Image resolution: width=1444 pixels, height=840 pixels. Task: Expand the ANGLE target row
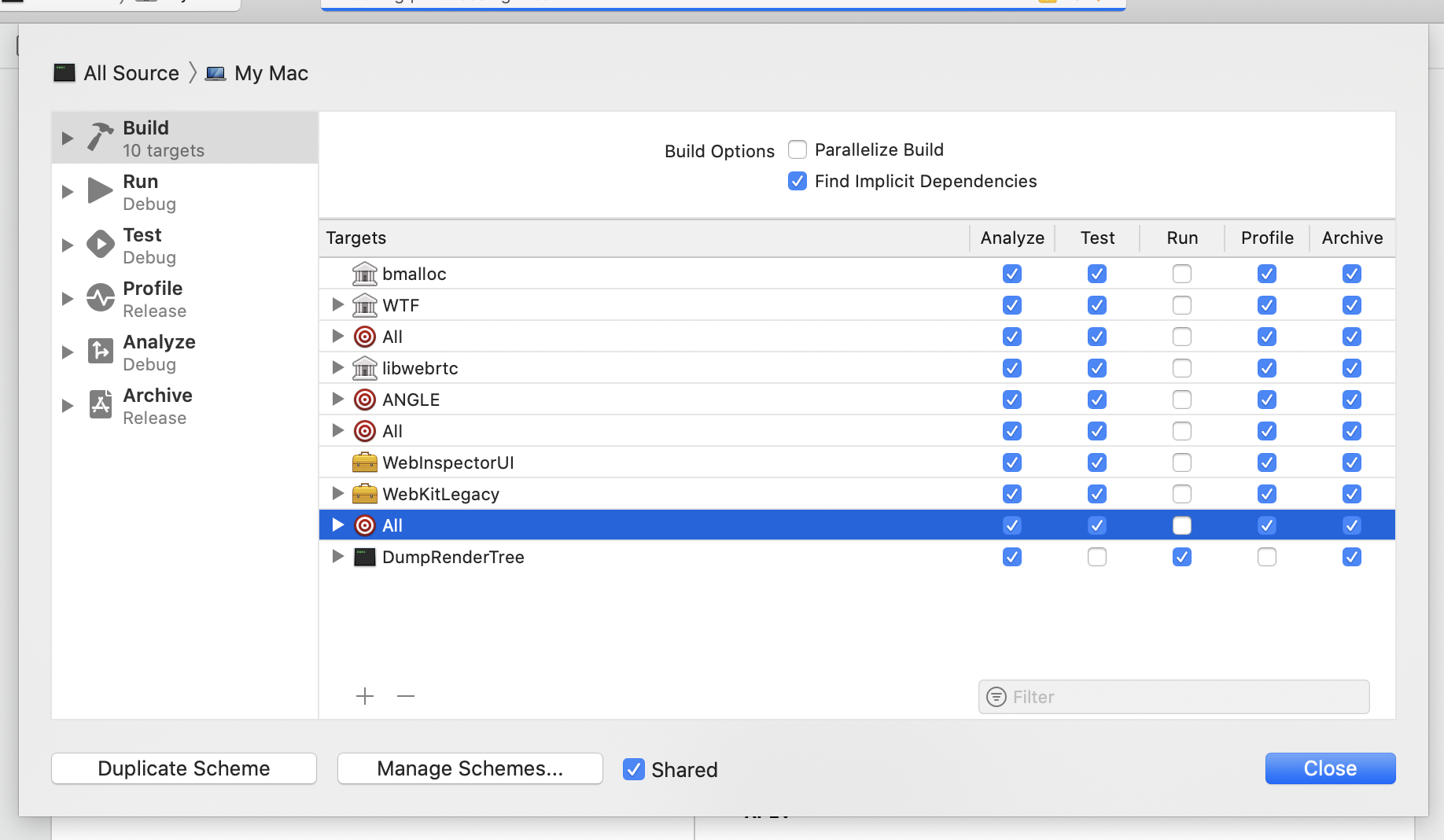coord(337,400)
